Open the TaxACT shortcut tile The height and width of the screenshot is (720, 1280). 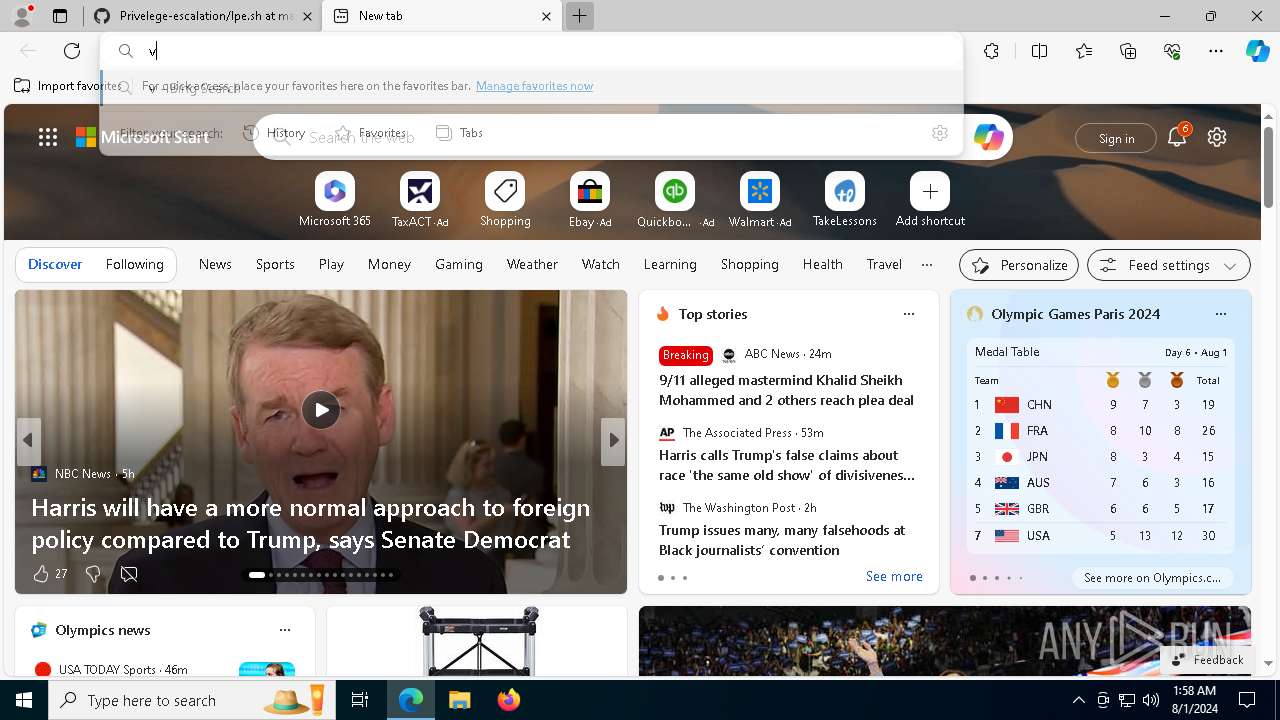[x=420, y=191]
